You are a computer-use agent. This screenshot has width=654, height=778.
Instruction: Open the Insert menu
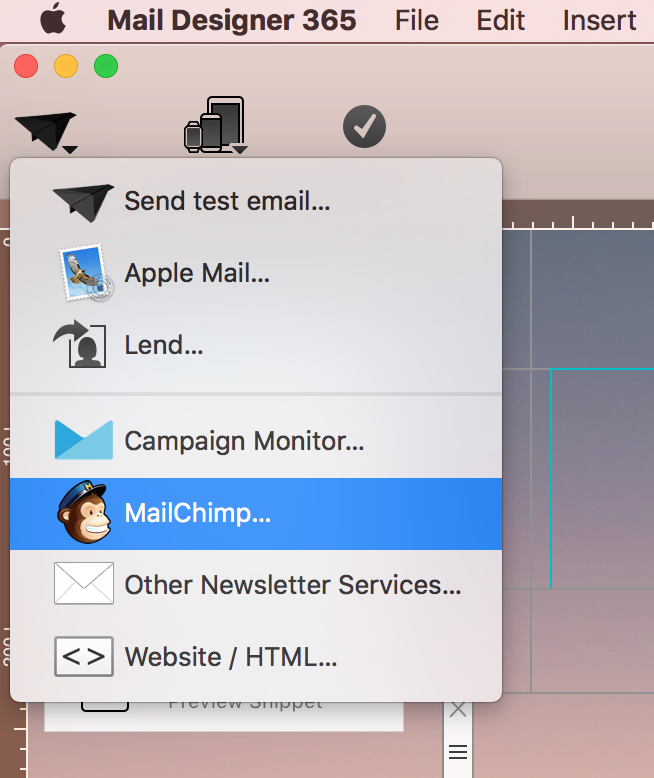[599, 20]
